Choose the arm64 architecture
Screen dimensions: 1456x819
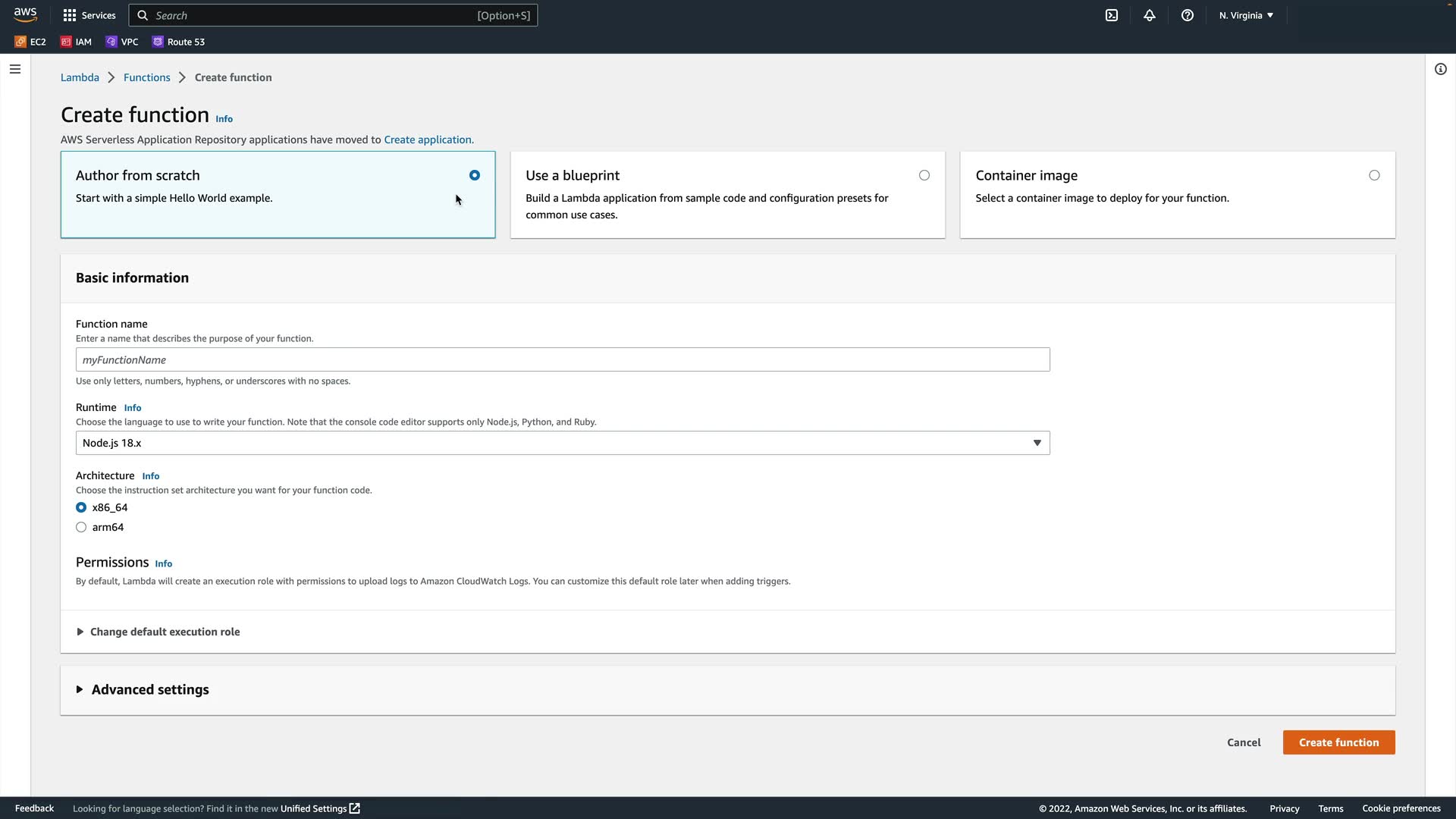[x=81, y=527]
